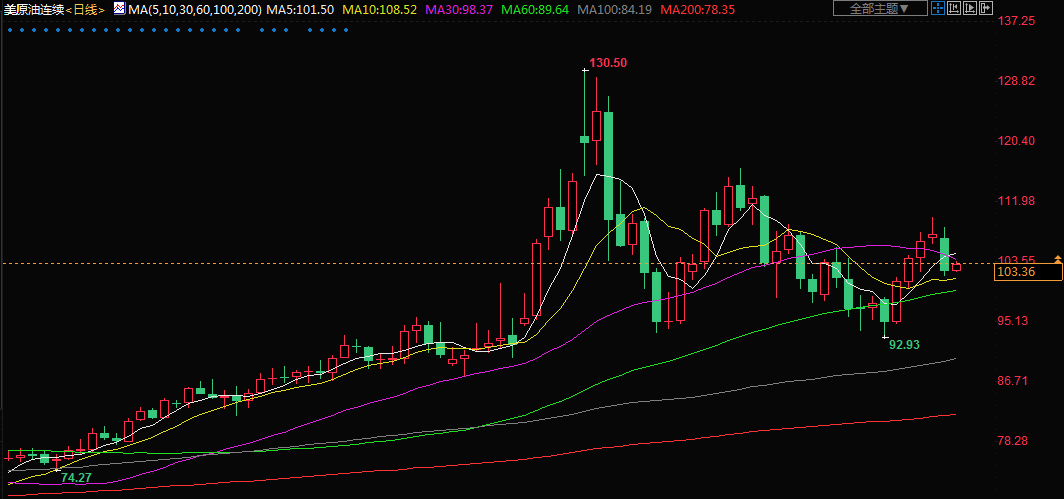The image size is (1064, 499).
Task: Click the orange 103.36 current price label
Action: (x=1016, y=272)
